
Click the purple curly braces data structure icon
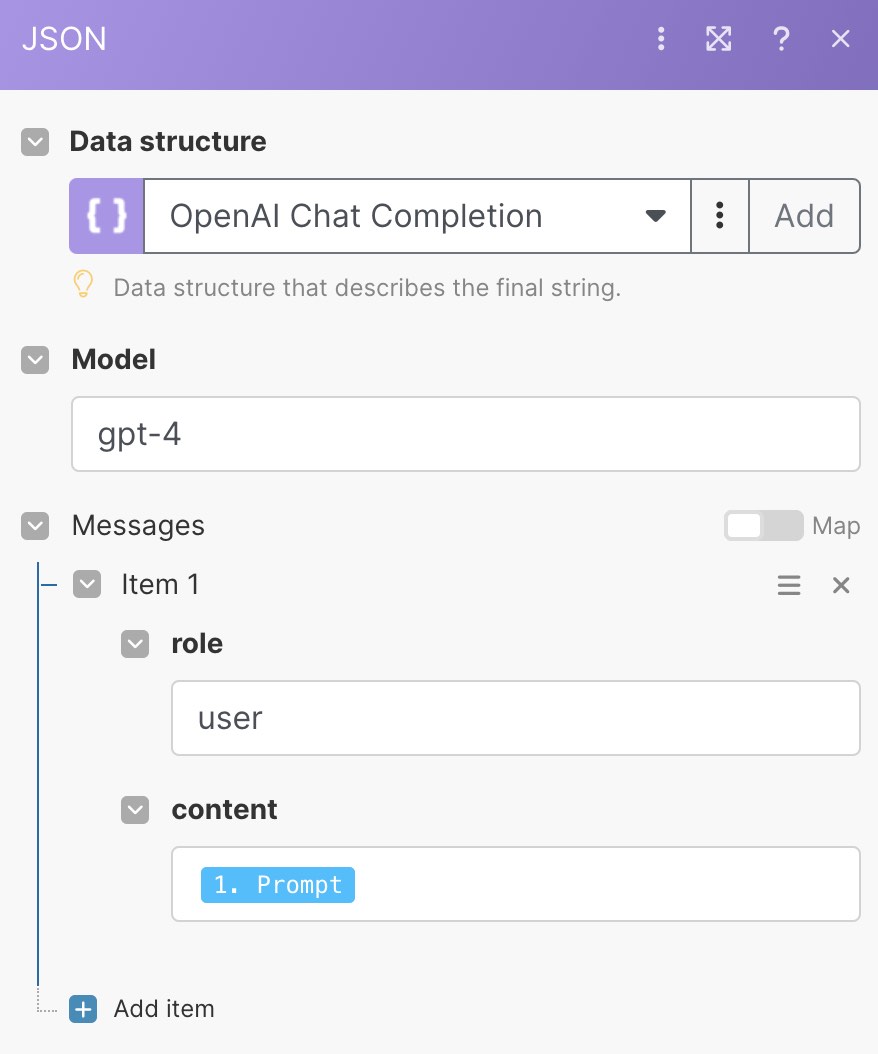pyautogui.click(x=107, y=216)
